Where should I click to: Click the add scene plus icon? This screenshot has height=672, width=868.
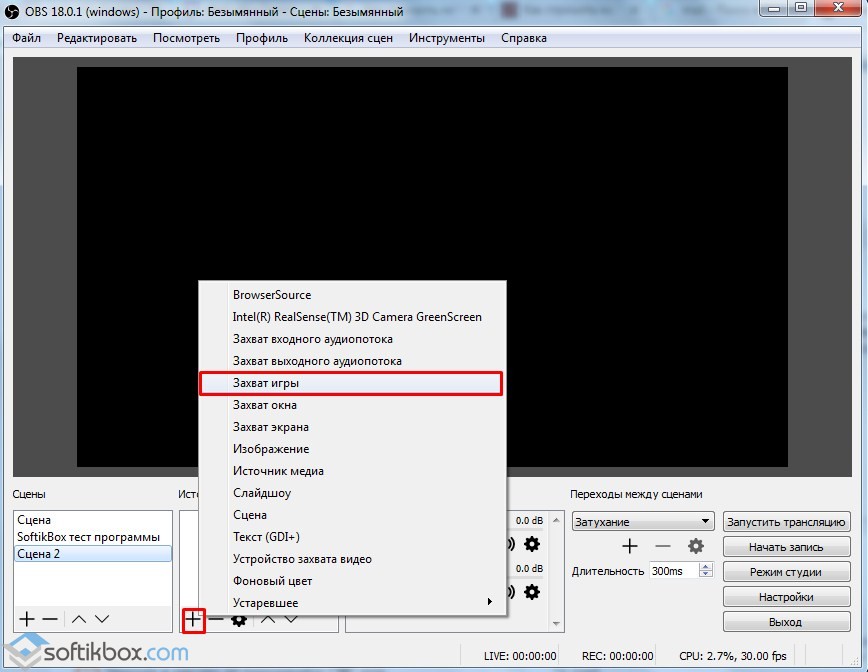point(27,620)
